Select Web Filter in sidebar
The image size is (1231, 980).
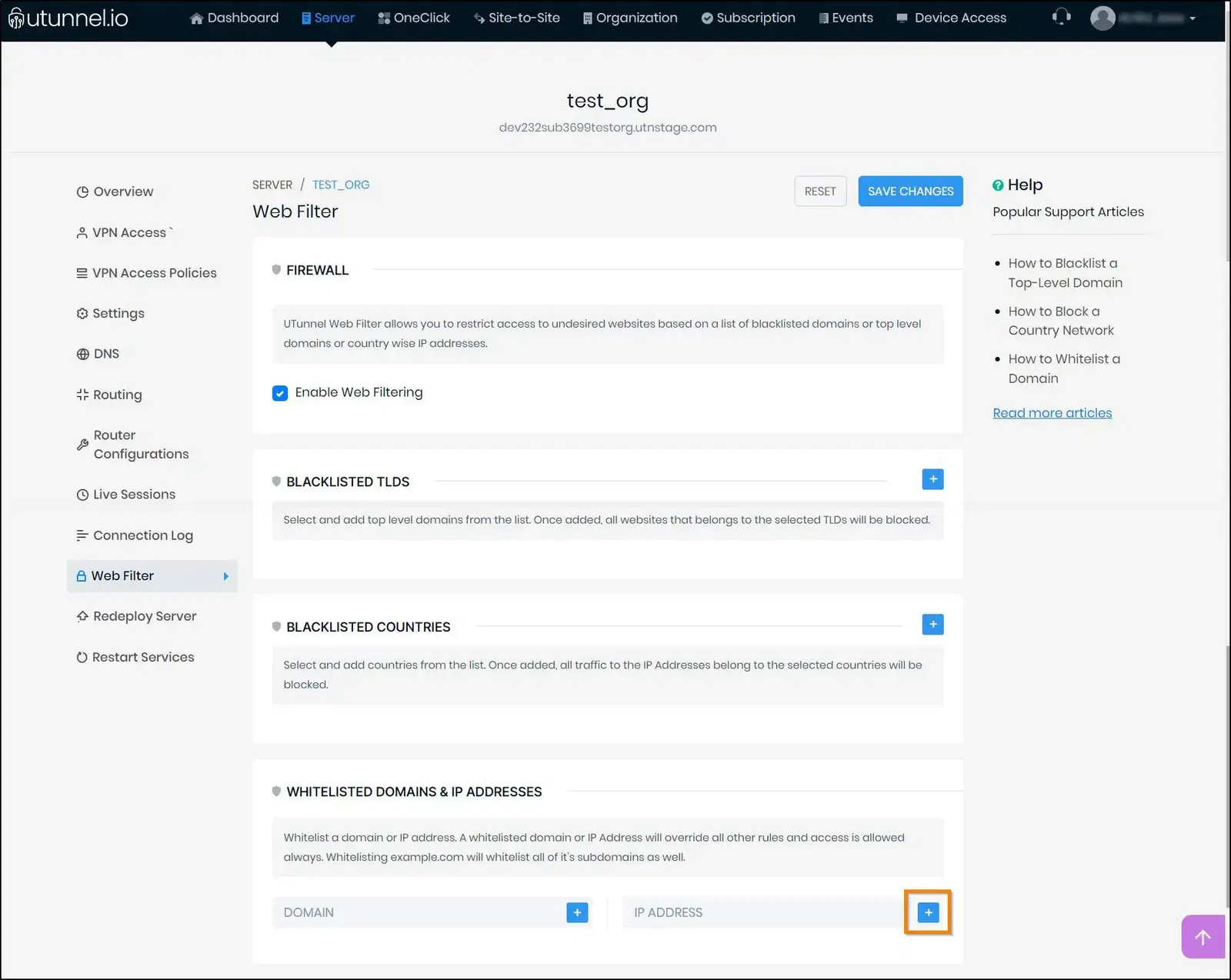pyautogui.click(x=152, y=576)
